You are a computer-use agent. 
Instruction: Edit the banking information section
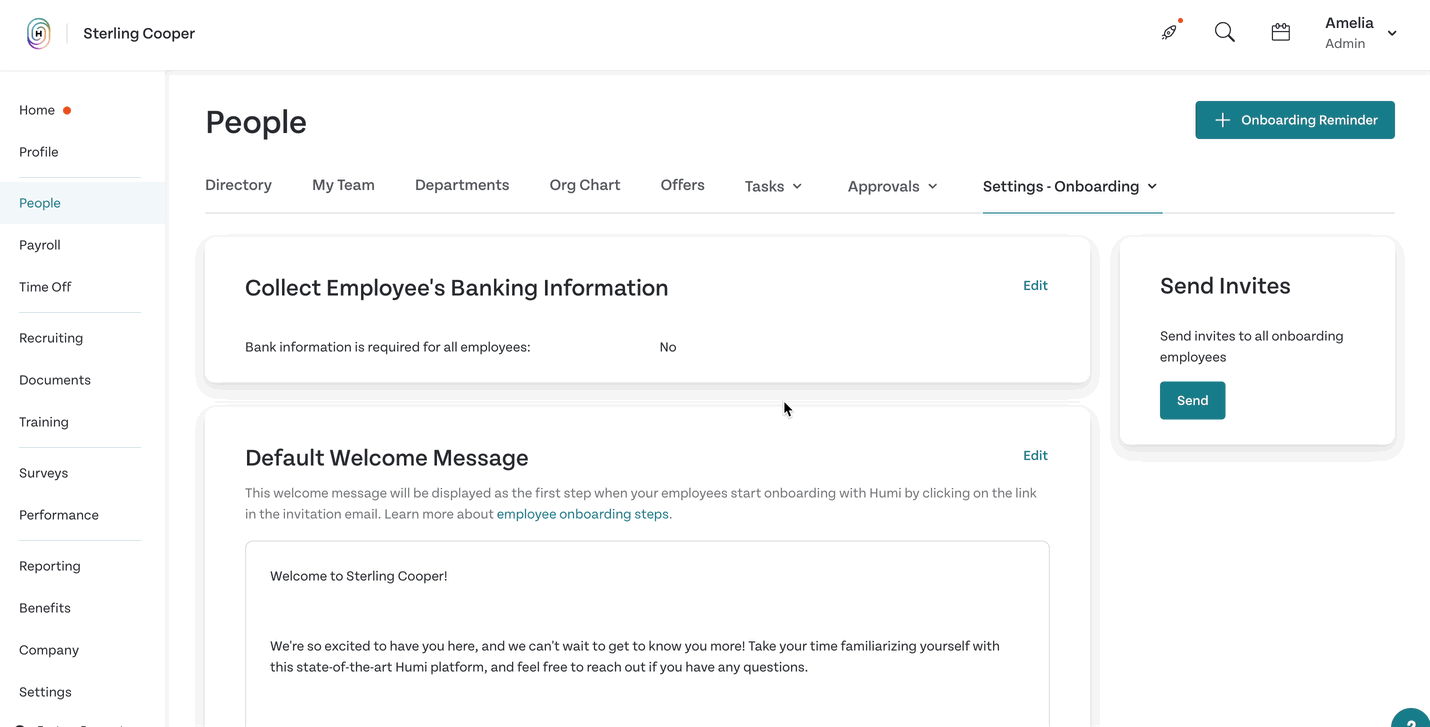[x=1035, y=285]
